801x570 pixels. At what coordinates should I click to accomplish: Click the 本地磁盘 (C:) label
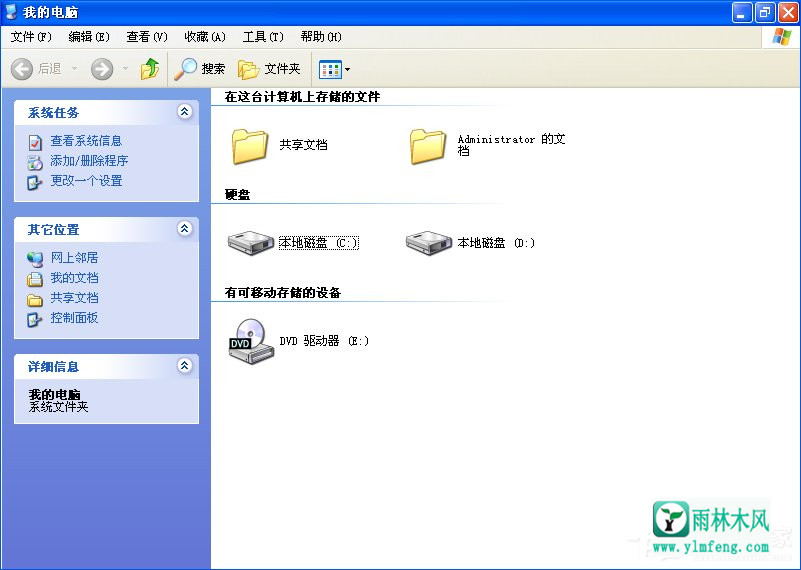pos(319,243)
